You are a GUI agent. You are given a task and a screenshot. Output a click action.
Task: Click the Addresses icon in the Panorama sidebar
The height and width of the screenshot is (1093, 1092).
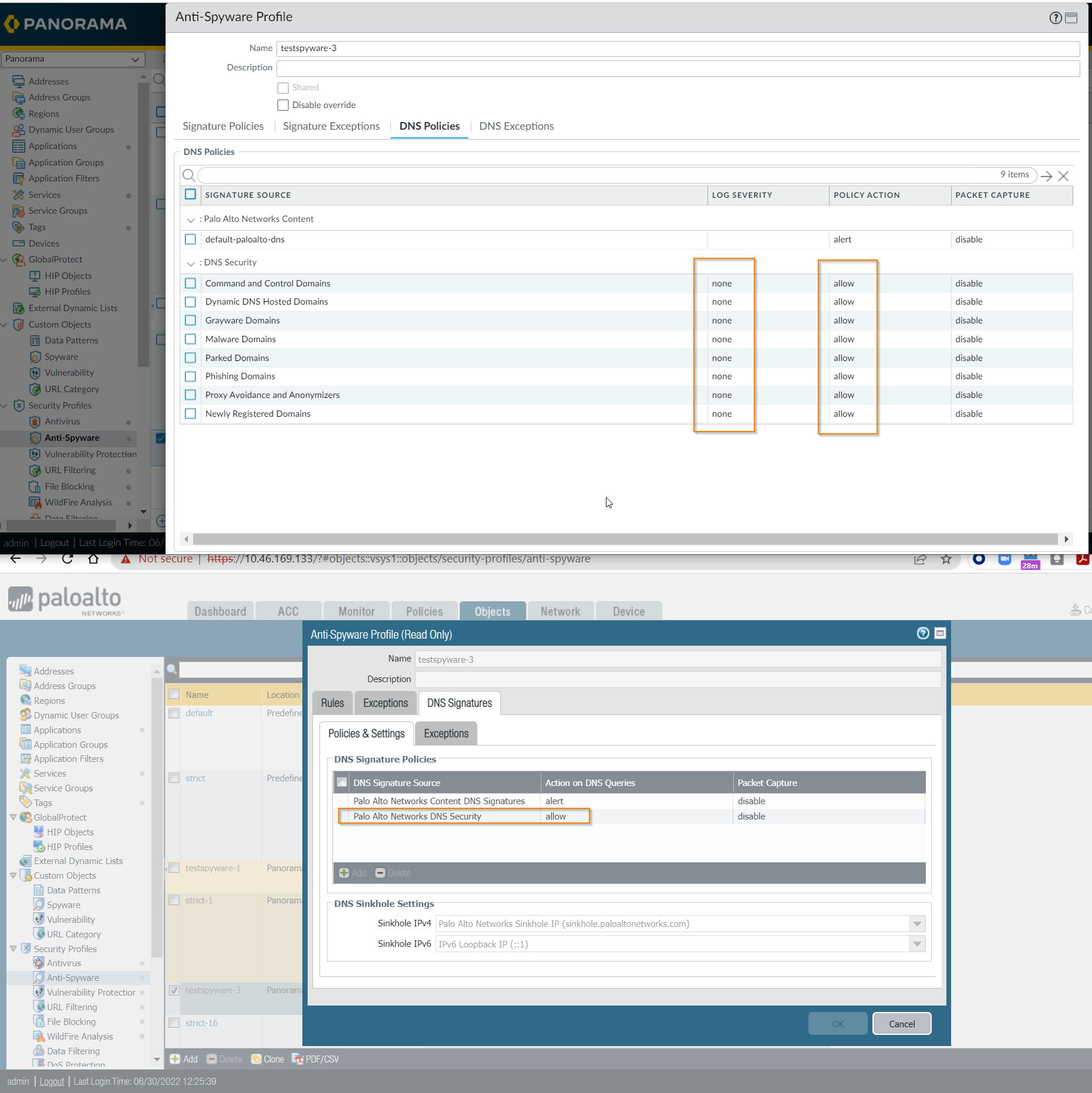coord(19,82)
